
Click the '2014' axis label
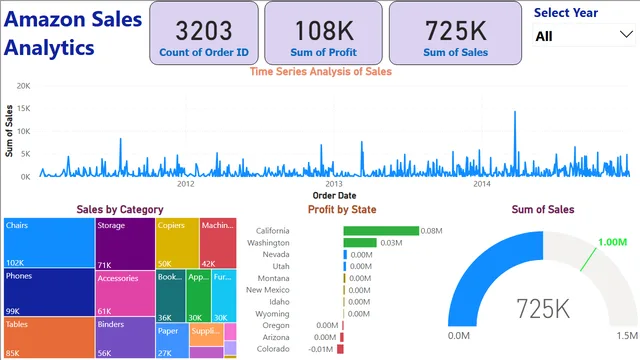point(482,184)
